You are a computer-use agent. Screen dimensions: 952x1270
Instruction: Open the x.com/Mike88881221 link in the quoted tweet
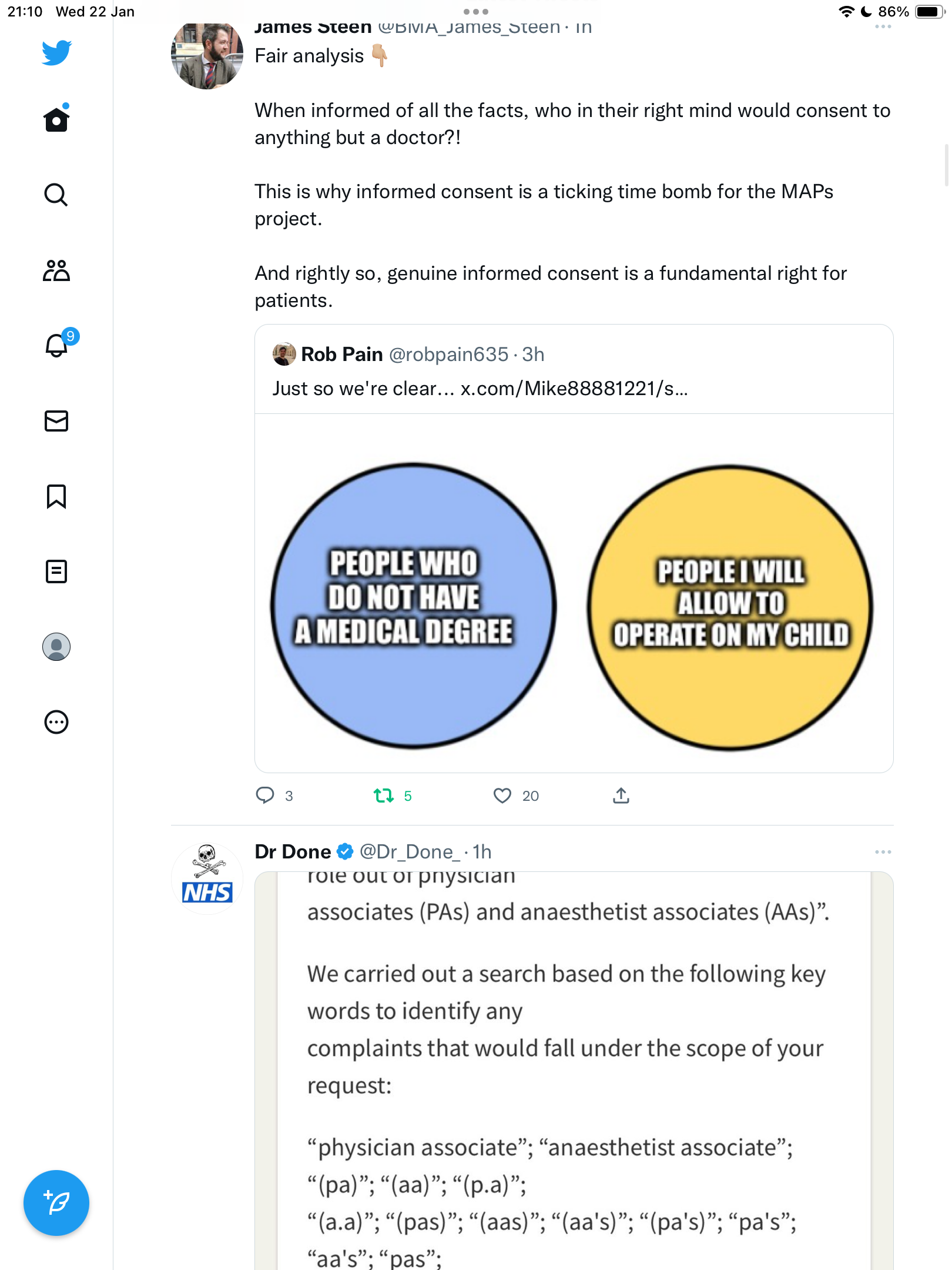pyautogui.click(x=574, y=389)
